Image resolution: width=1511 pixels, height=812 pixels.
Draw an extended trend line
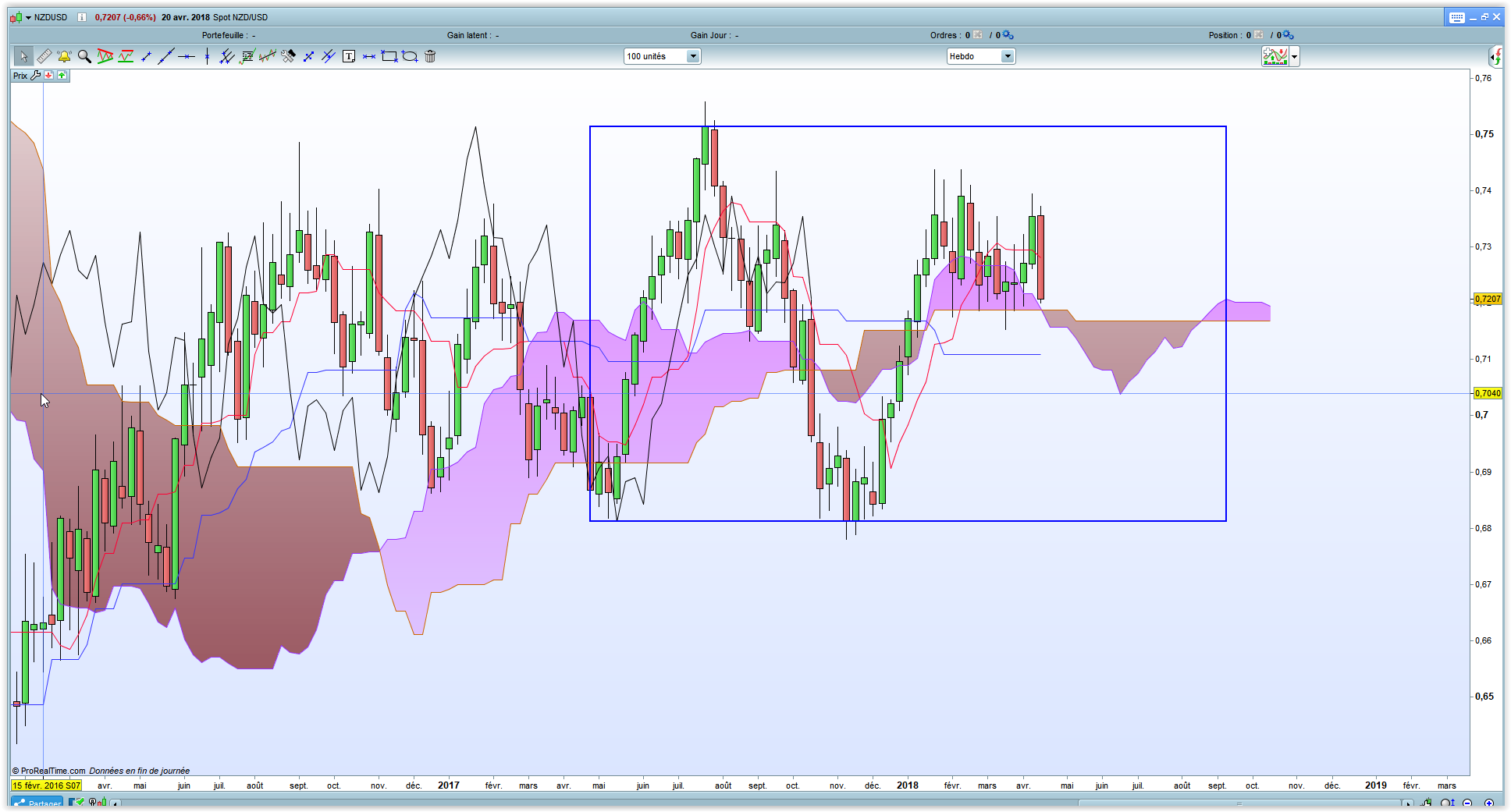click(x=165, y=56)
